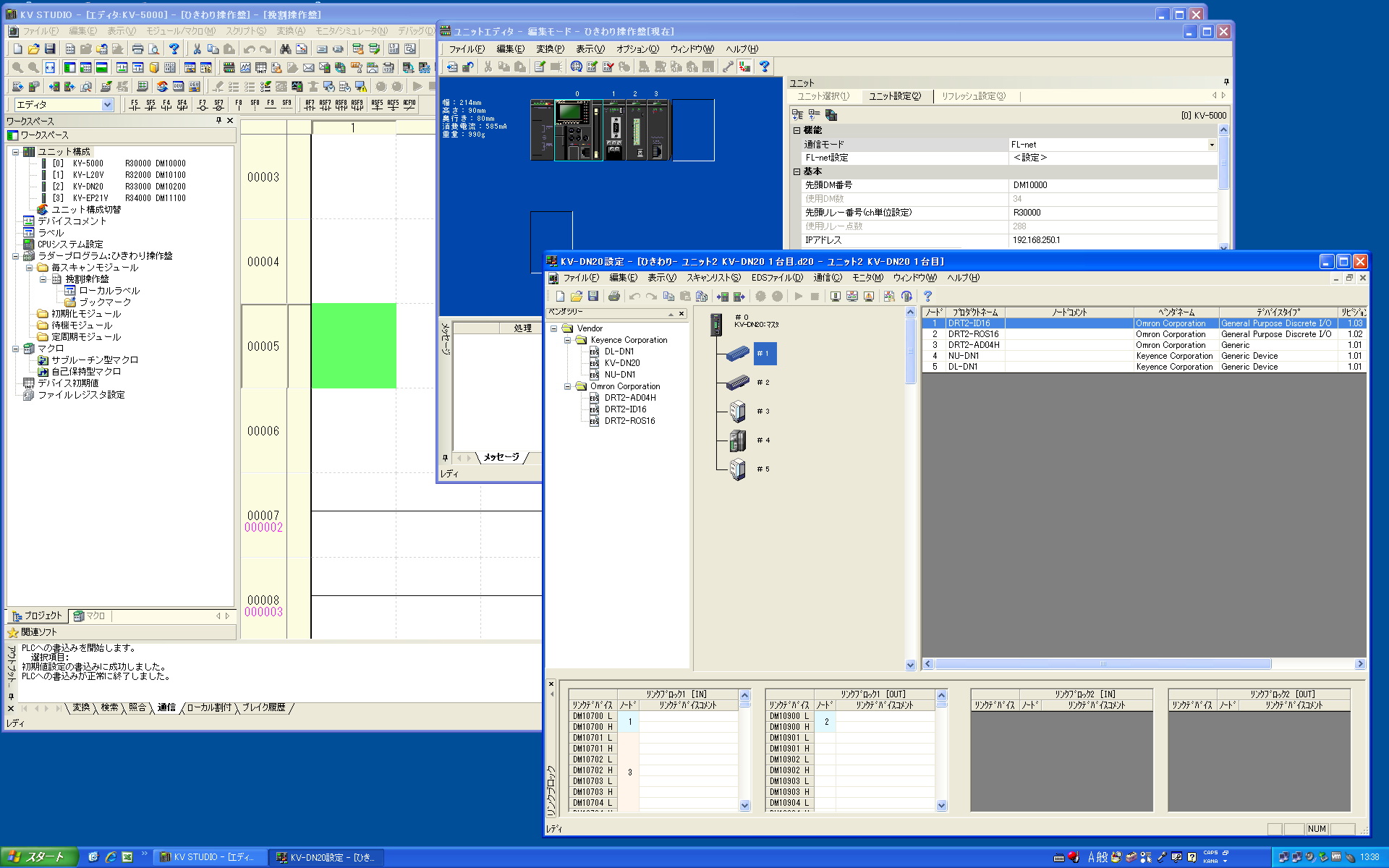Insert F7 output coil symbol

click(202, 105)
